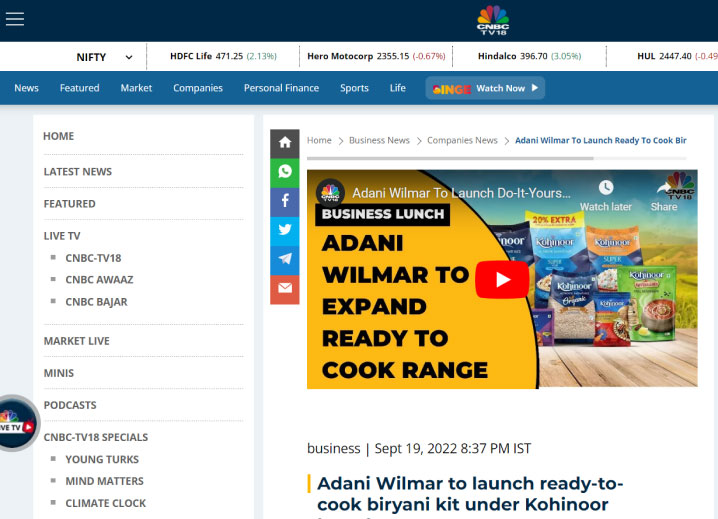Open YOUNG TURKS special

pyautogui.click(x=102, y=459)
